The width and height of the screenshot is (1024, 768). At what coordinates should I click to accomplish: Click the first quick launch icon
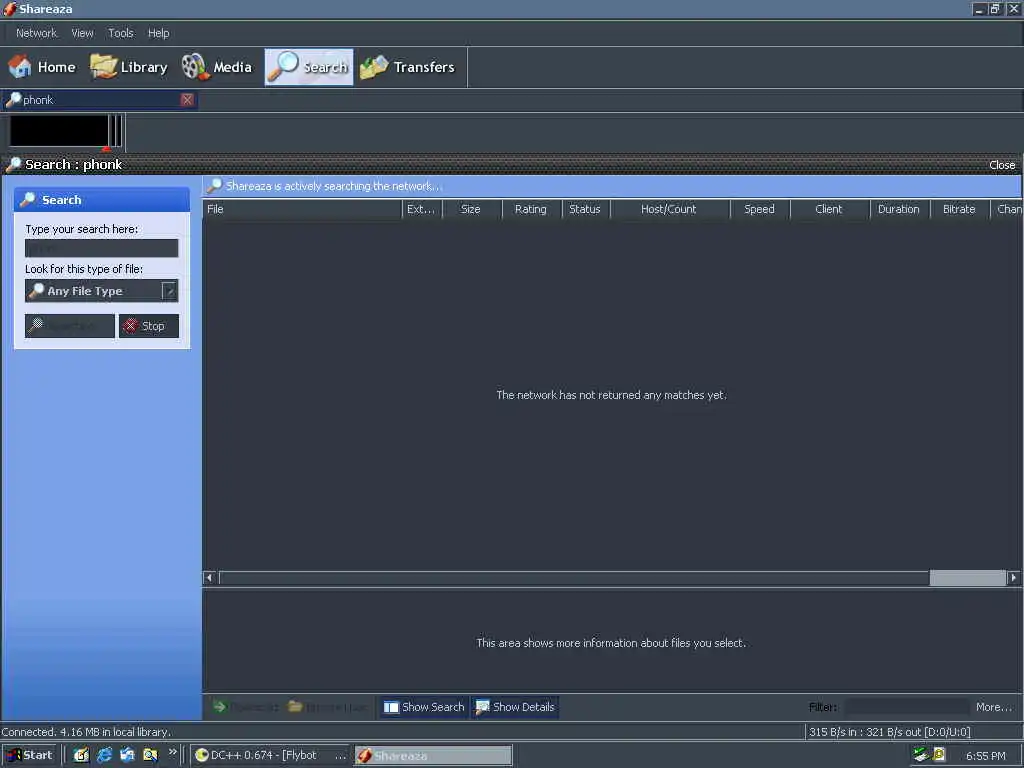[81, 756]
